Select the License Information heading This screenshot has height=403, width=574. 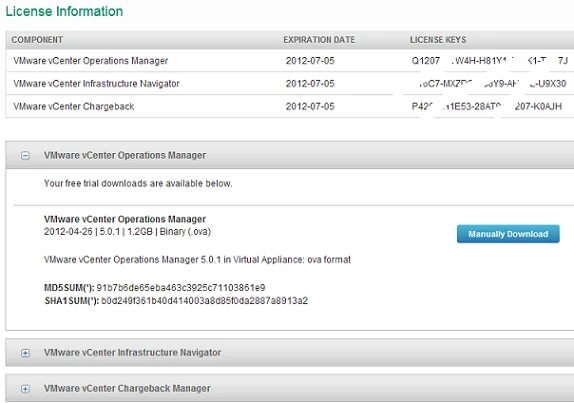[x=64, y=11]
